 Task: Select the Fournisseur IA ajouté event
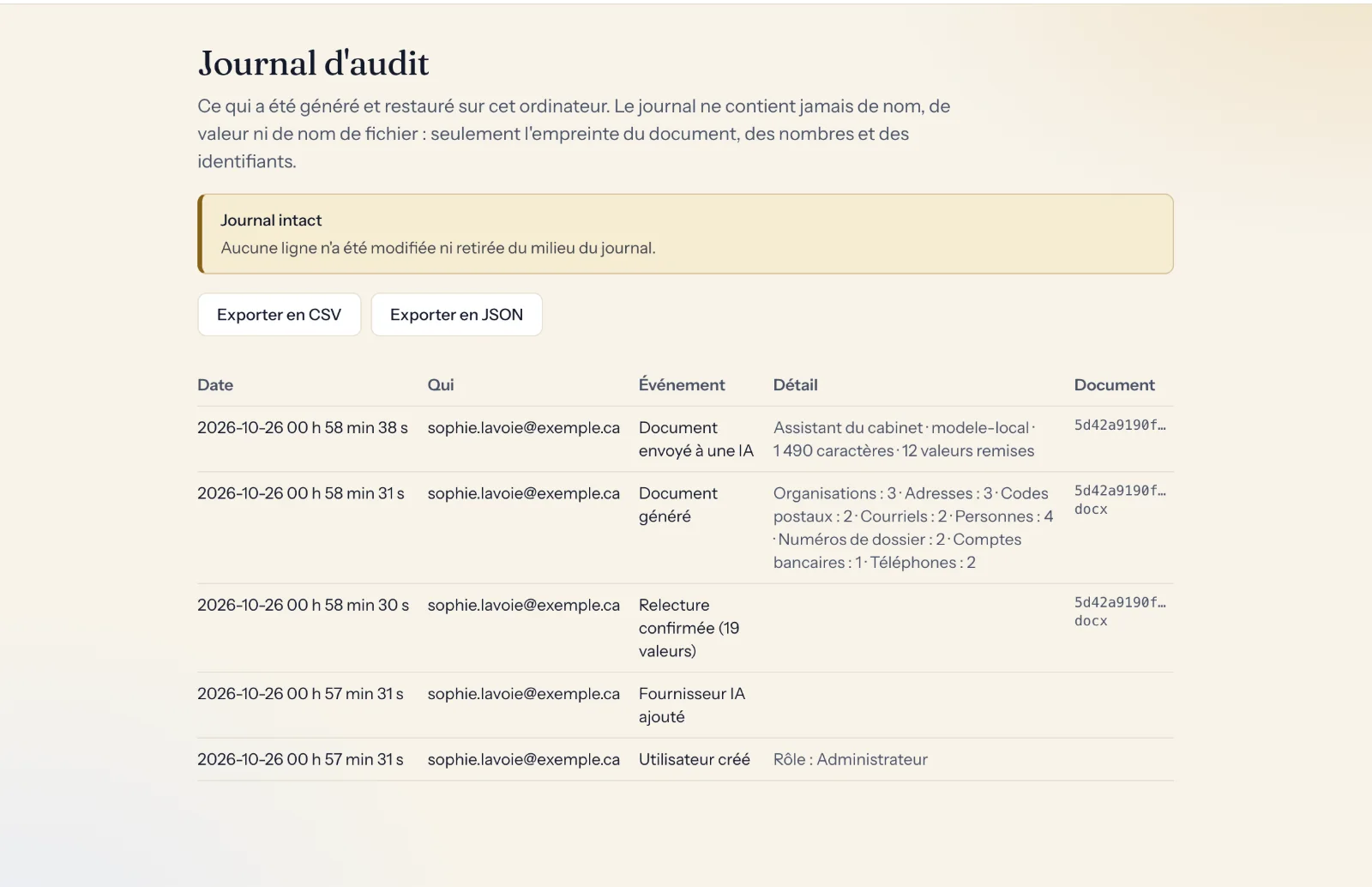click(x=692, y=705)
